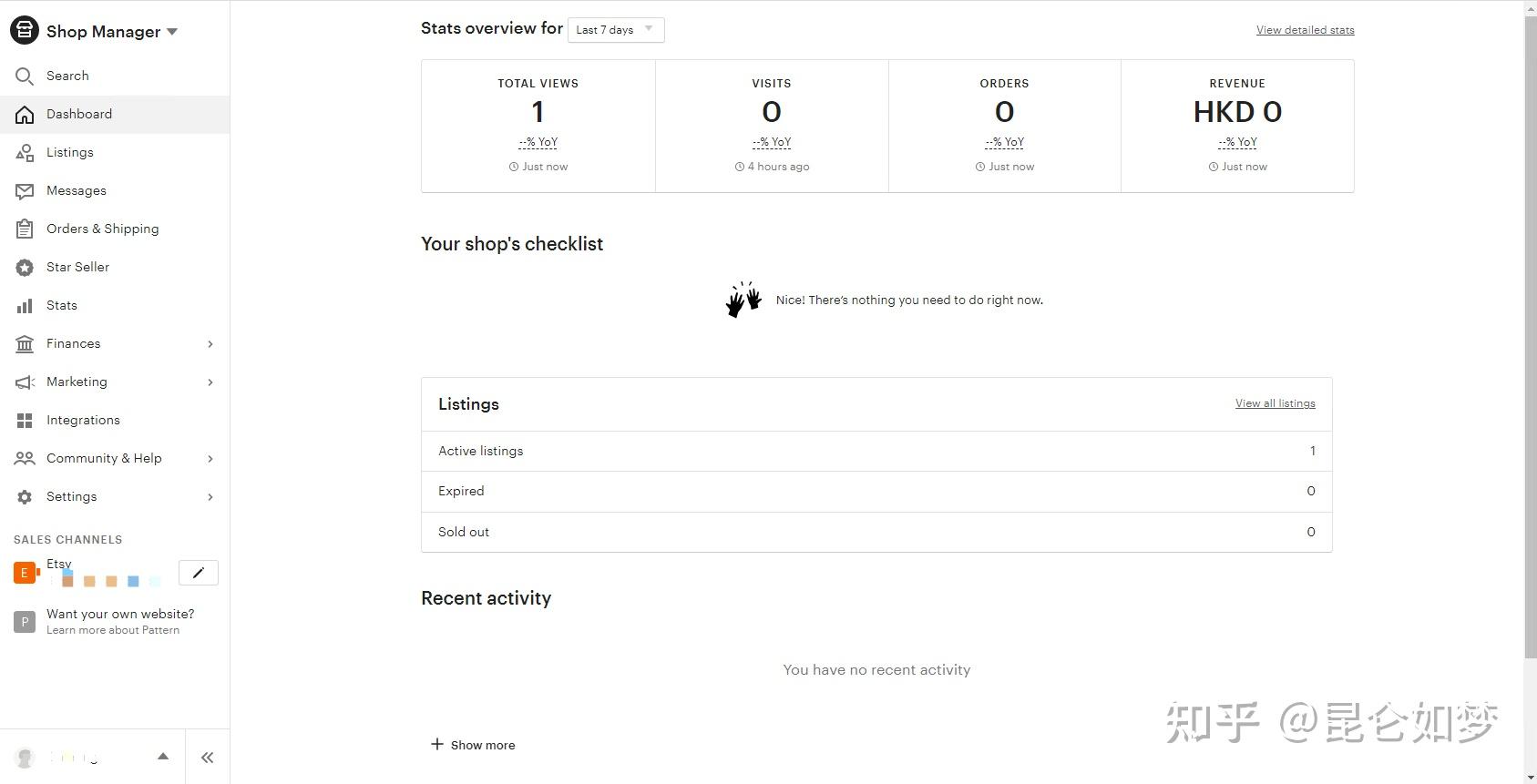Open the Last 7 days dropdown
This screenshot has width=1537, height=784.
click(x=615, y=30)
